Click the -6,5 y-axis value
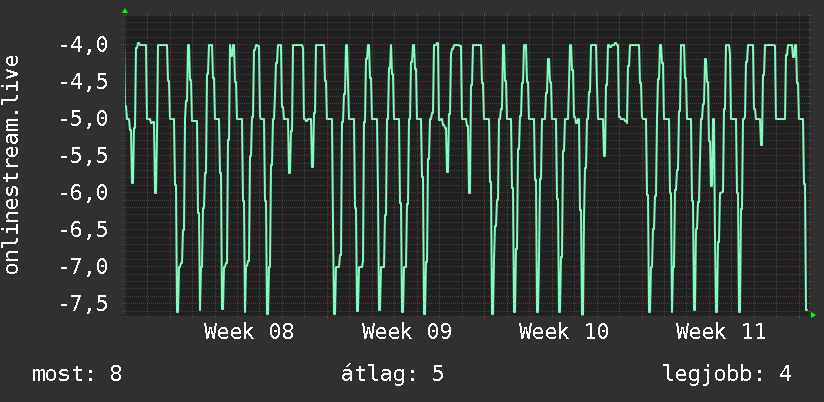The height and width of the screenshot is (402, 824). point(84,230)
